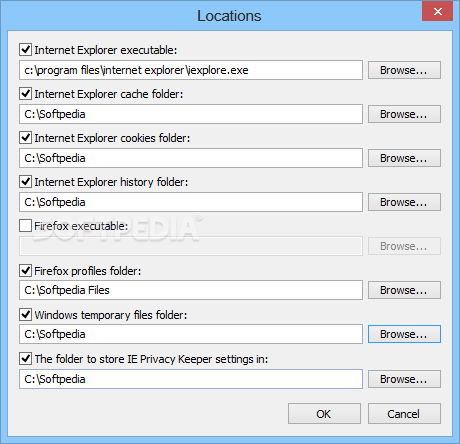Toggle IE Privacy Keeper settings folder checkbox

[26, 359]
